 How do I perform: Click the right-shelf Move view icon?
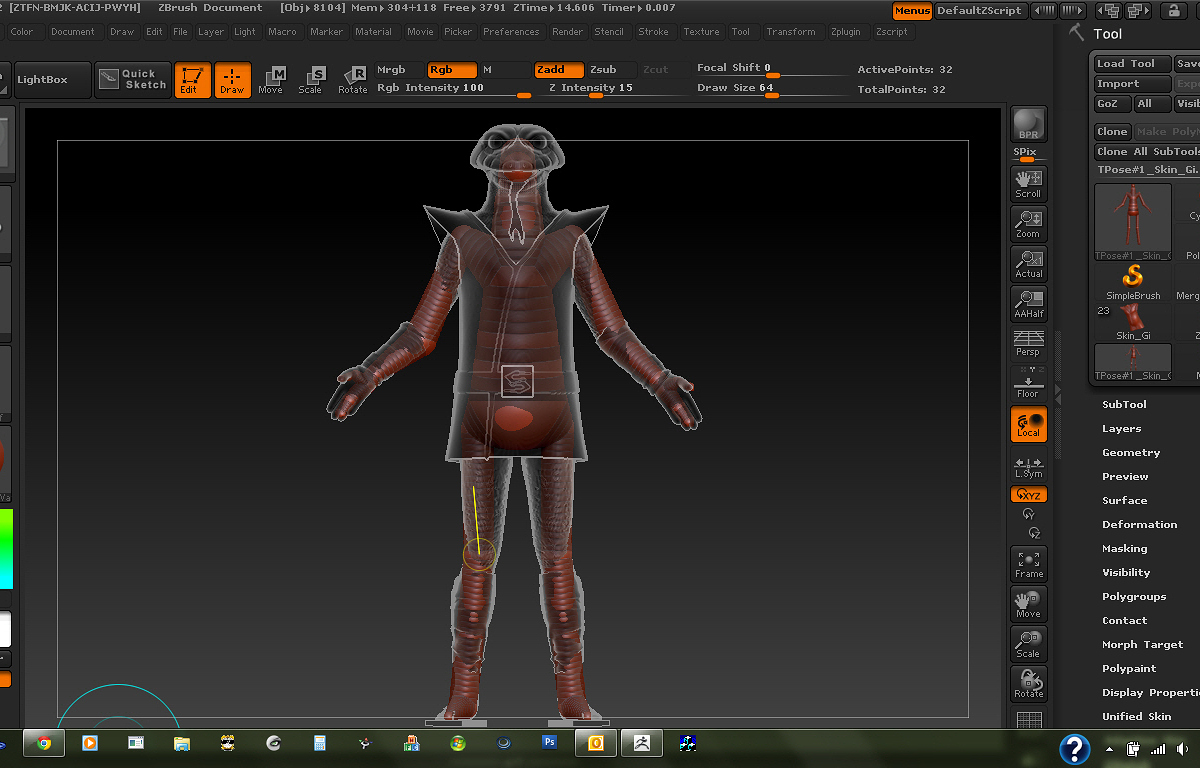click(x=1028, y=604)
